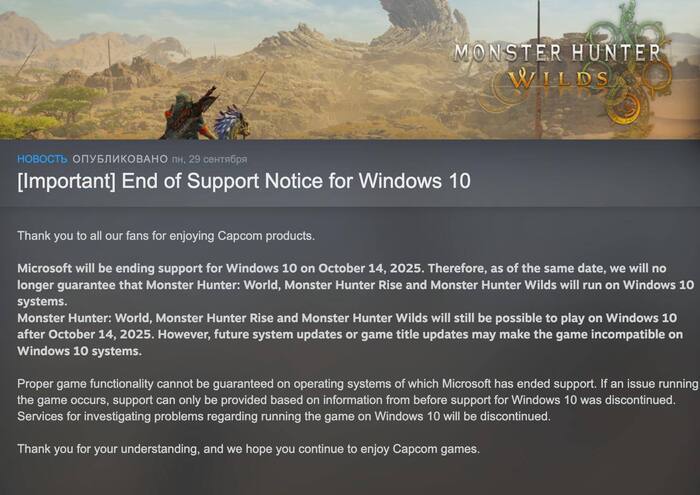Click the 29 сентября publish date
Viewport: 700px width, 495px height.
(x=218, y=159)
